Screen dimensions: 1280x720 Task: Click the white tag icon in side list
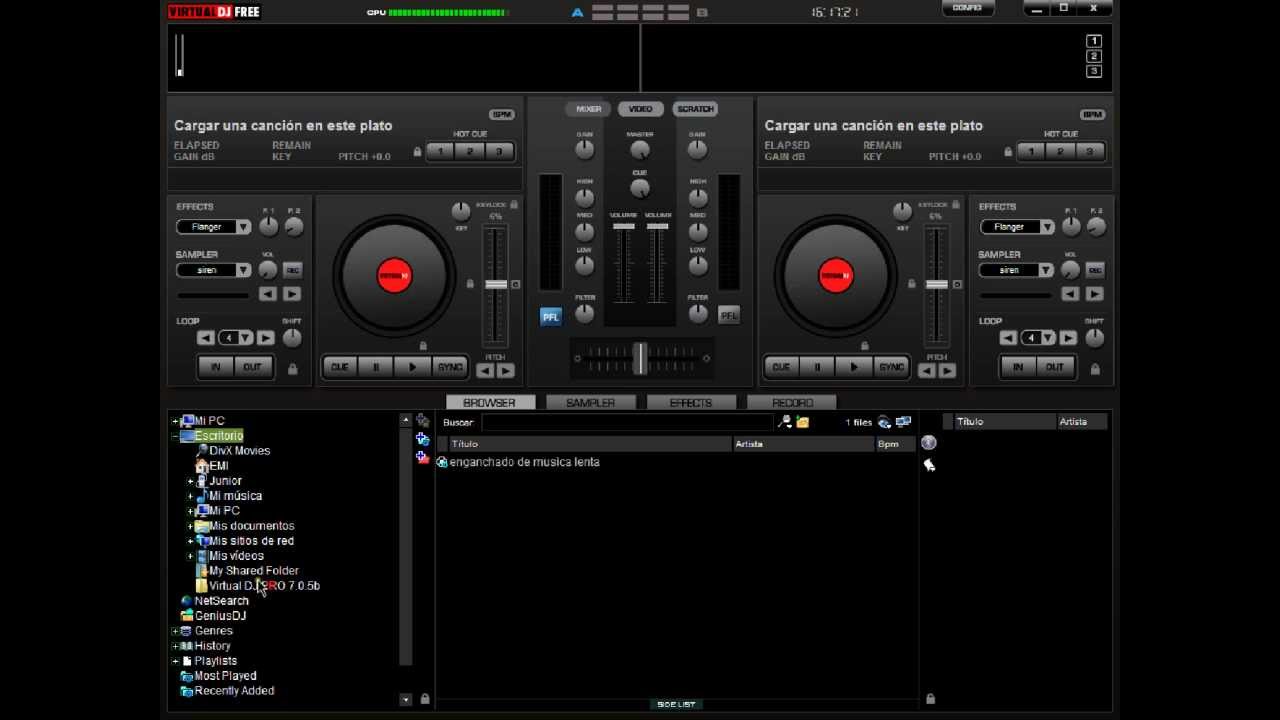pyautogui.click(x=929, y=465)
